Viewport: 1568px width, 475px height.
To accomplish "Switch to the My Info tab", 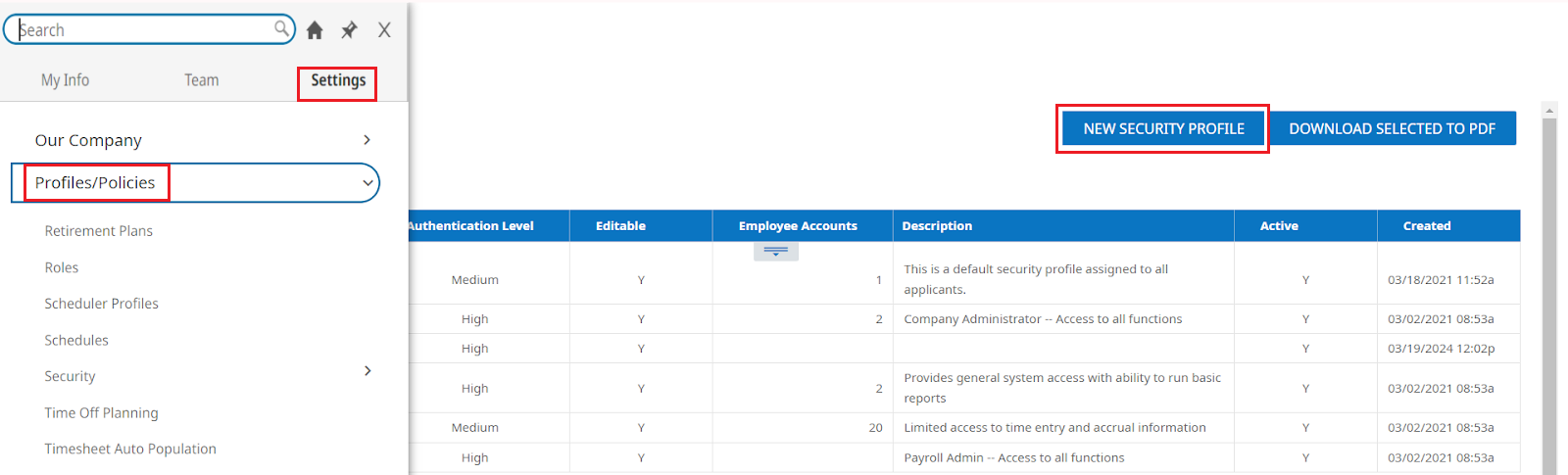I will (65, 80).
